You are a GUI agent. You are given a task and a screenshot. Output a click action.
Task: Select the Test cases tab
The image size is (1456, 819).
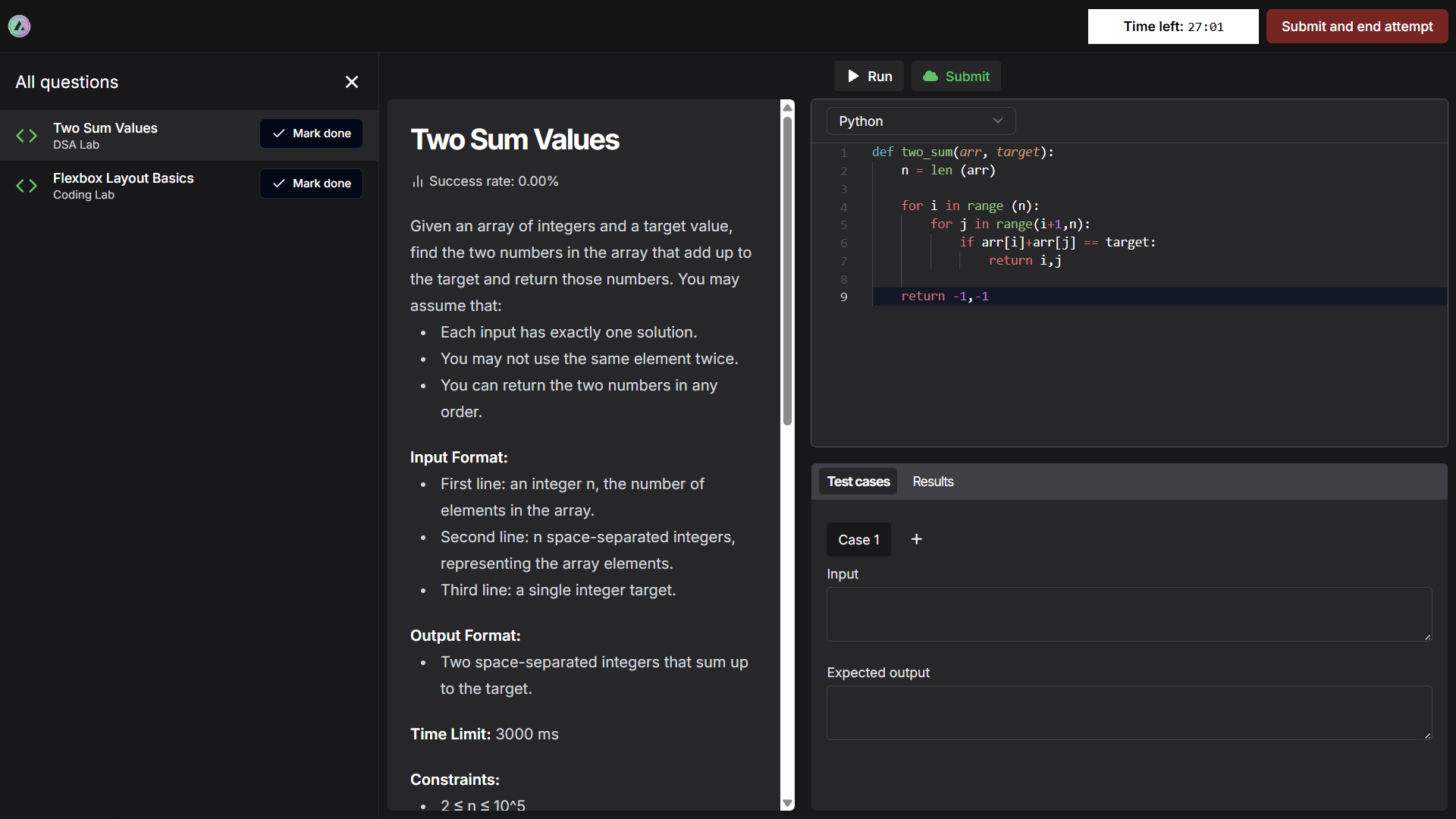(858, 482)
